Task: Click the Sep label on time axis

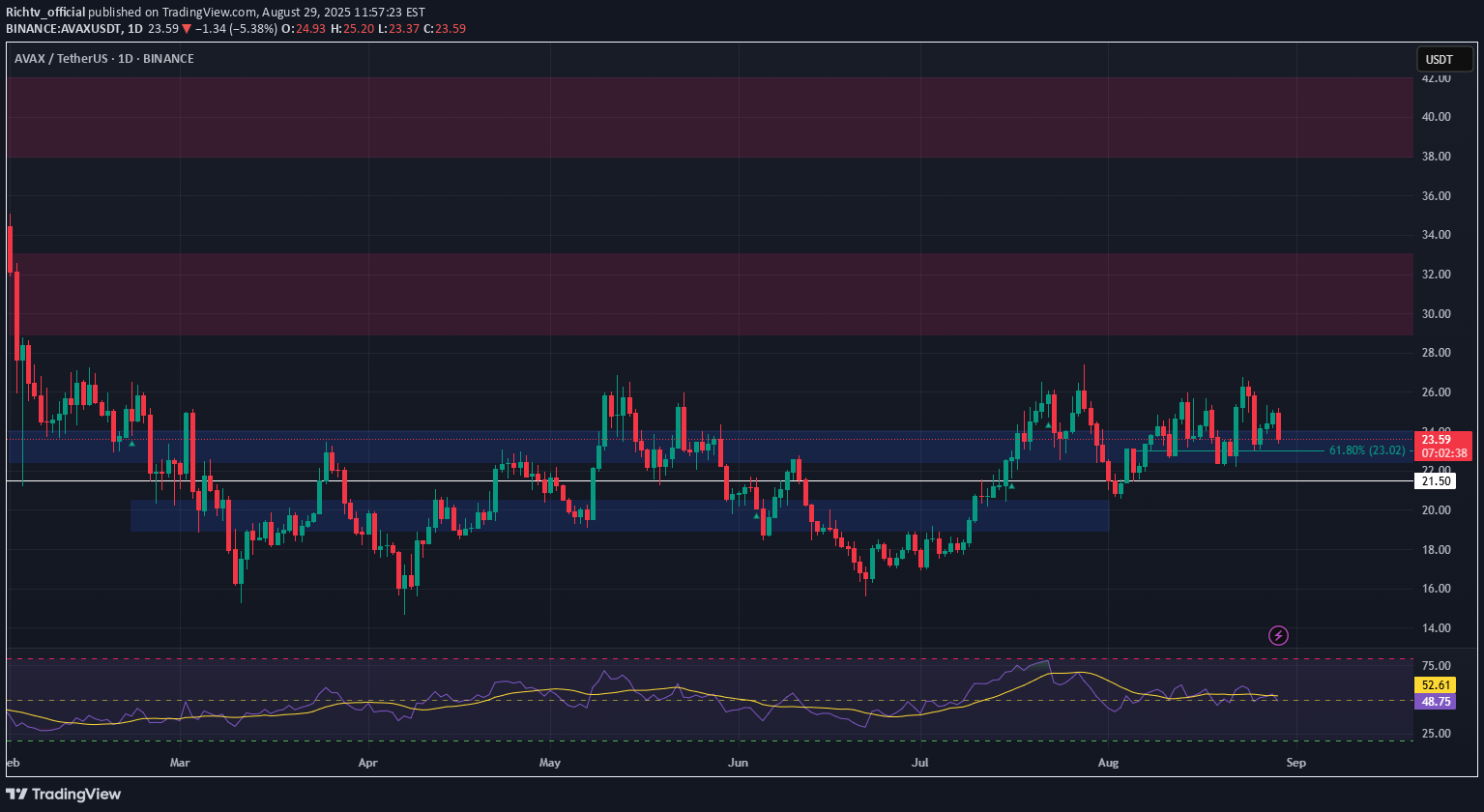Action: [x=1295, y=763]
